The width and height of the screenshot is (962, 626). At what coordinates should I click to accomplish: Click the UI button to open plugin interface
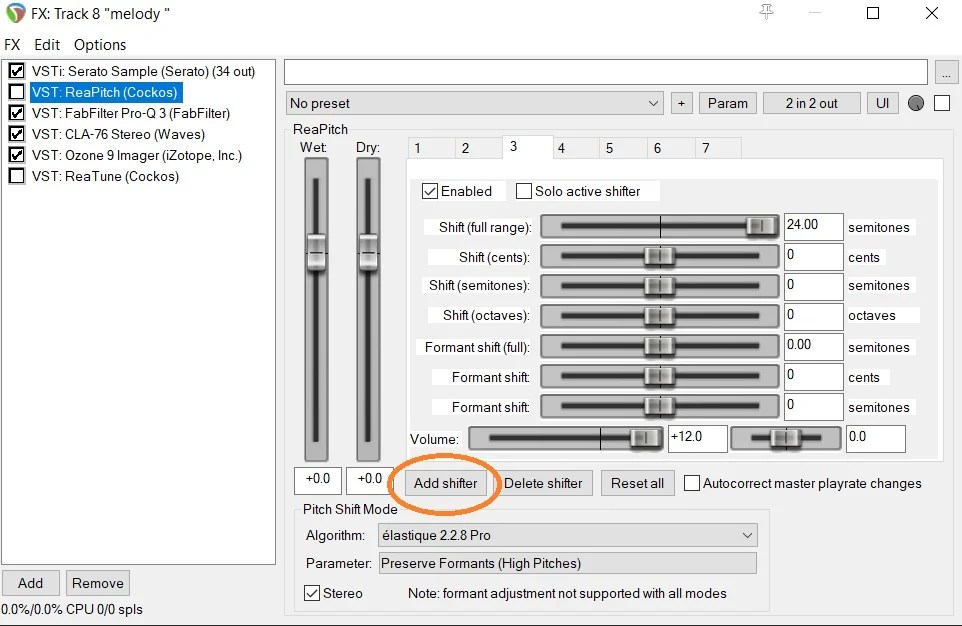(882, 103)
